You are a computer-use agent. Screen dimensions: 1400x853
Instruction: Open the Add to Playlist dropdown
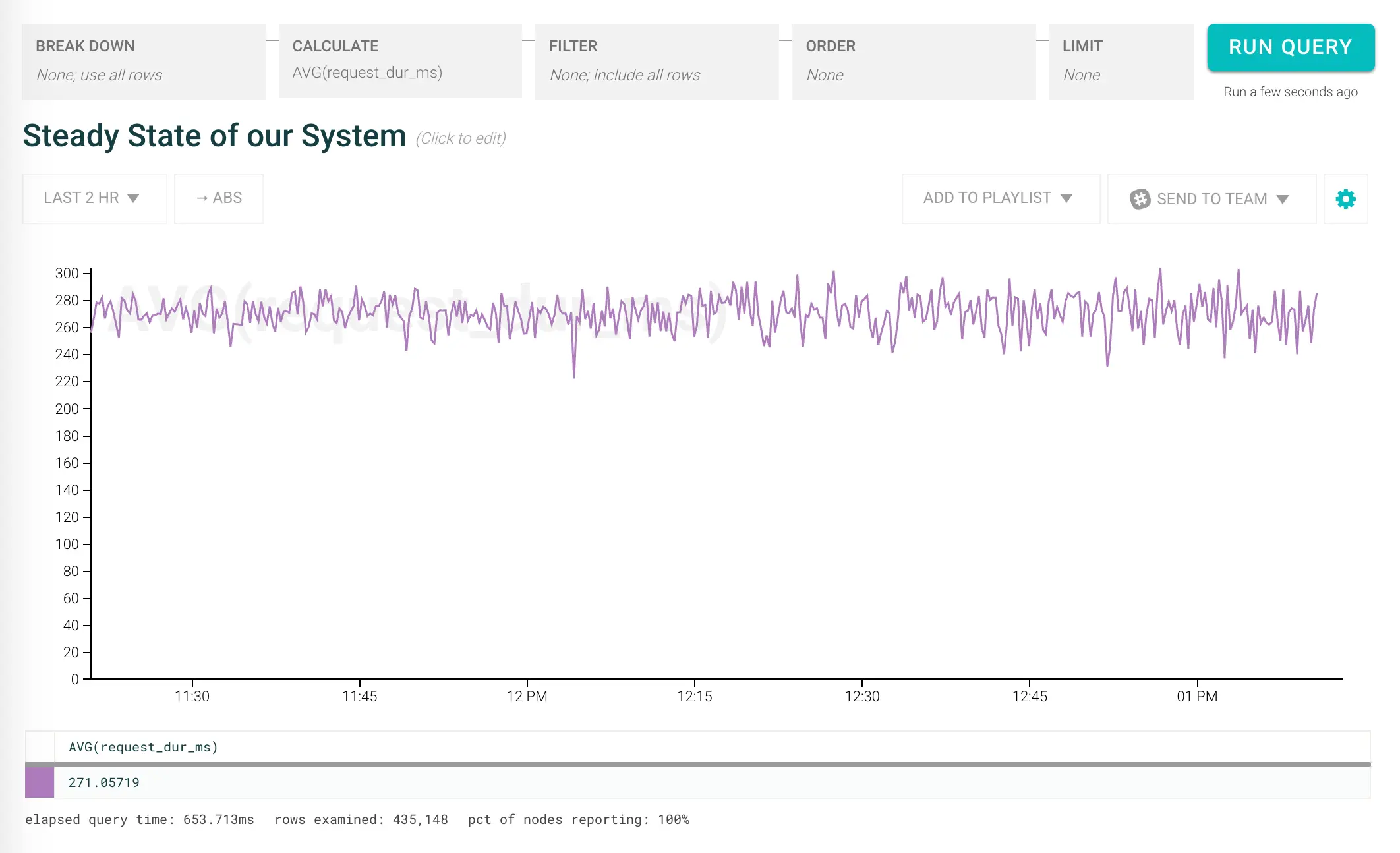point(1000,198)
